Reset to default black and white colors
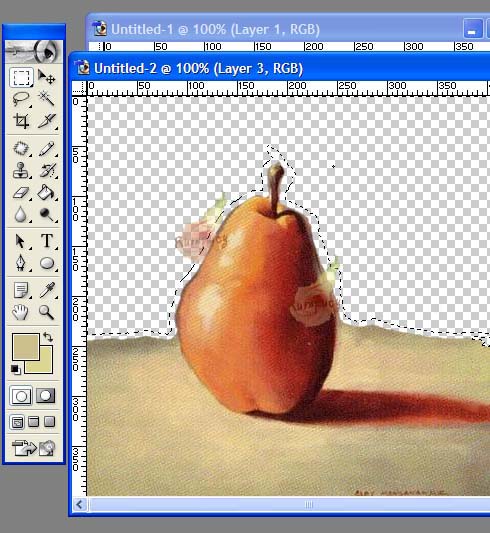The width and height of the screenshot is (490, 533). [15, 369]
